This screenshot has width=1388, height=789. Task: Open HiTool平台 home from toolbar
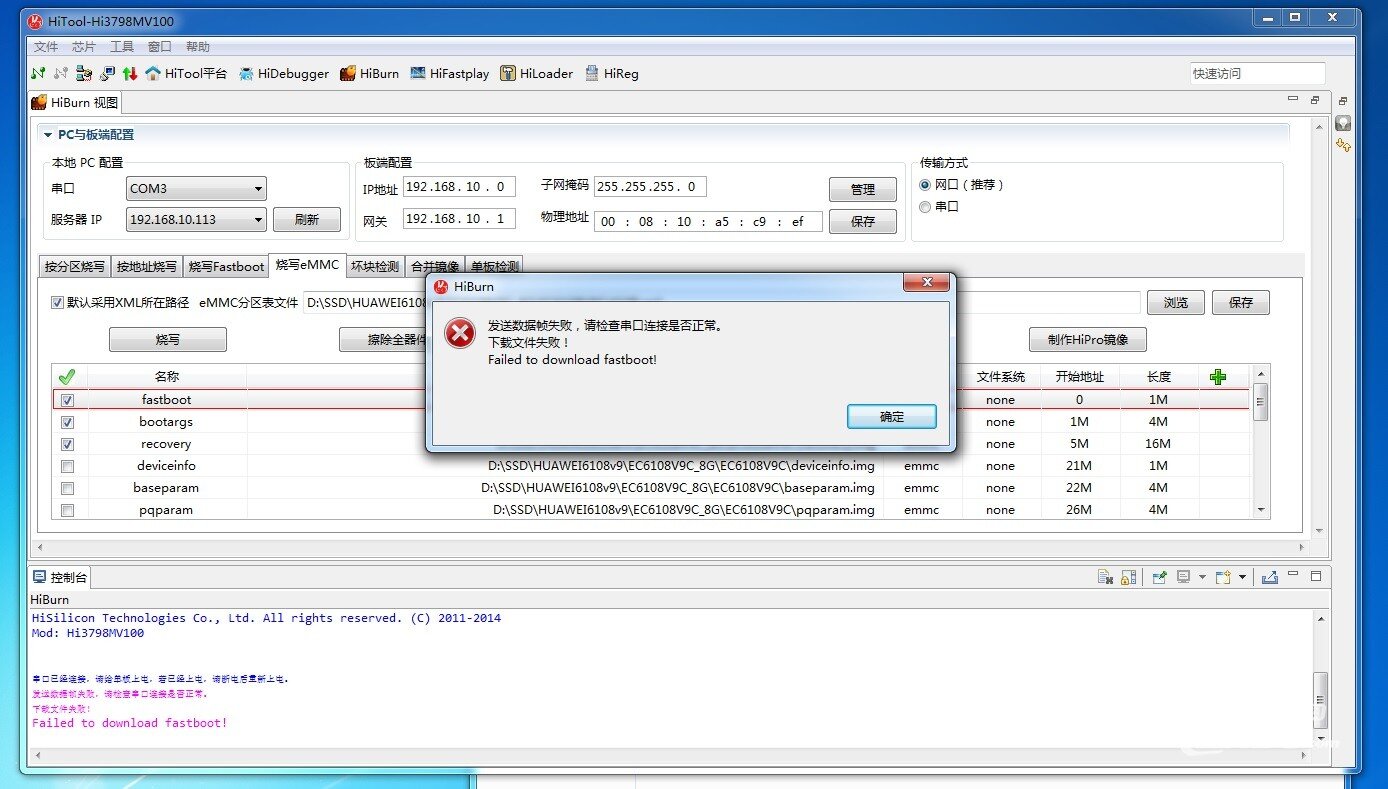coord(186,73)
